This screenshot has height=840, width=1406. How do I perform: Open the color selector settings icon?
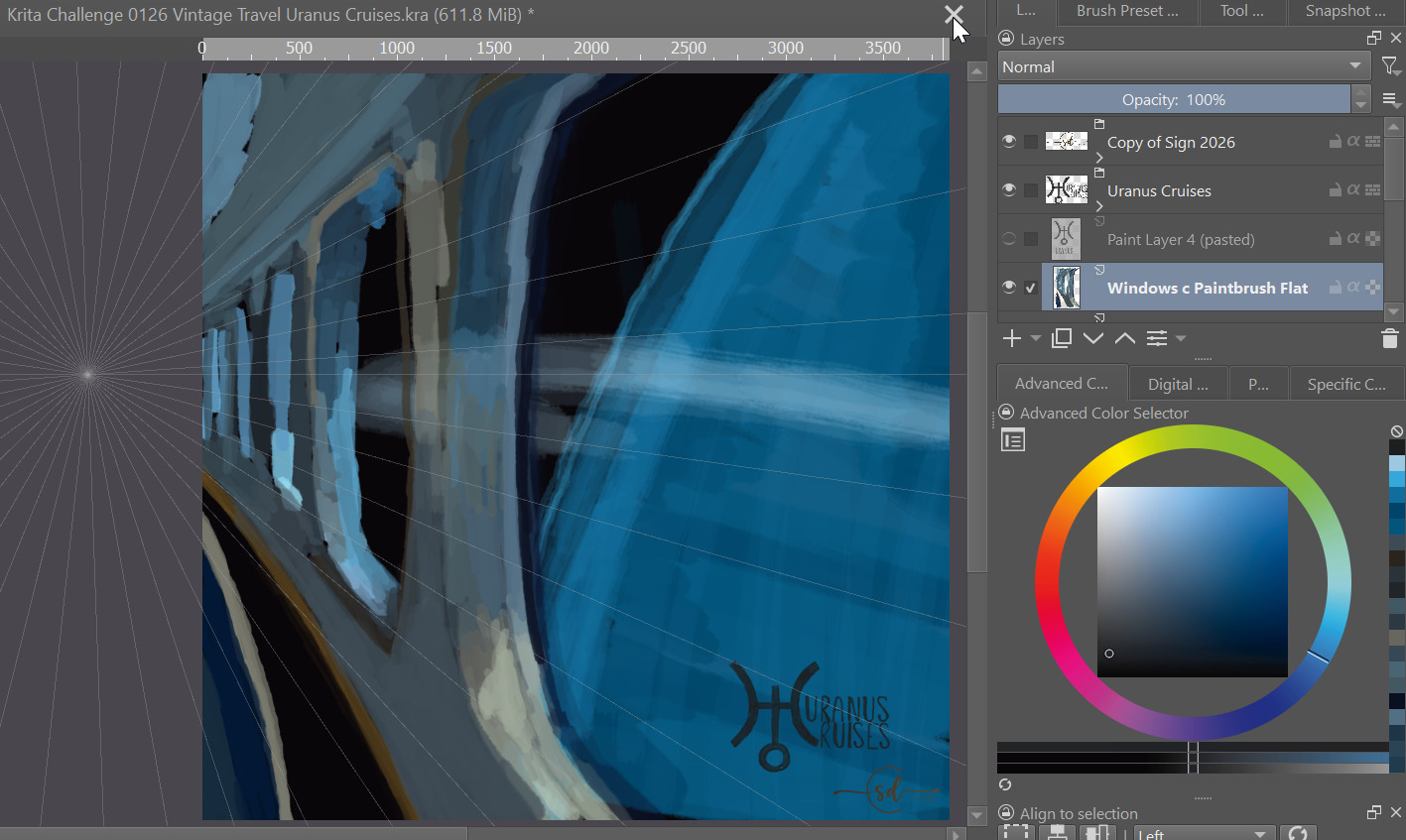point(1013,440)
